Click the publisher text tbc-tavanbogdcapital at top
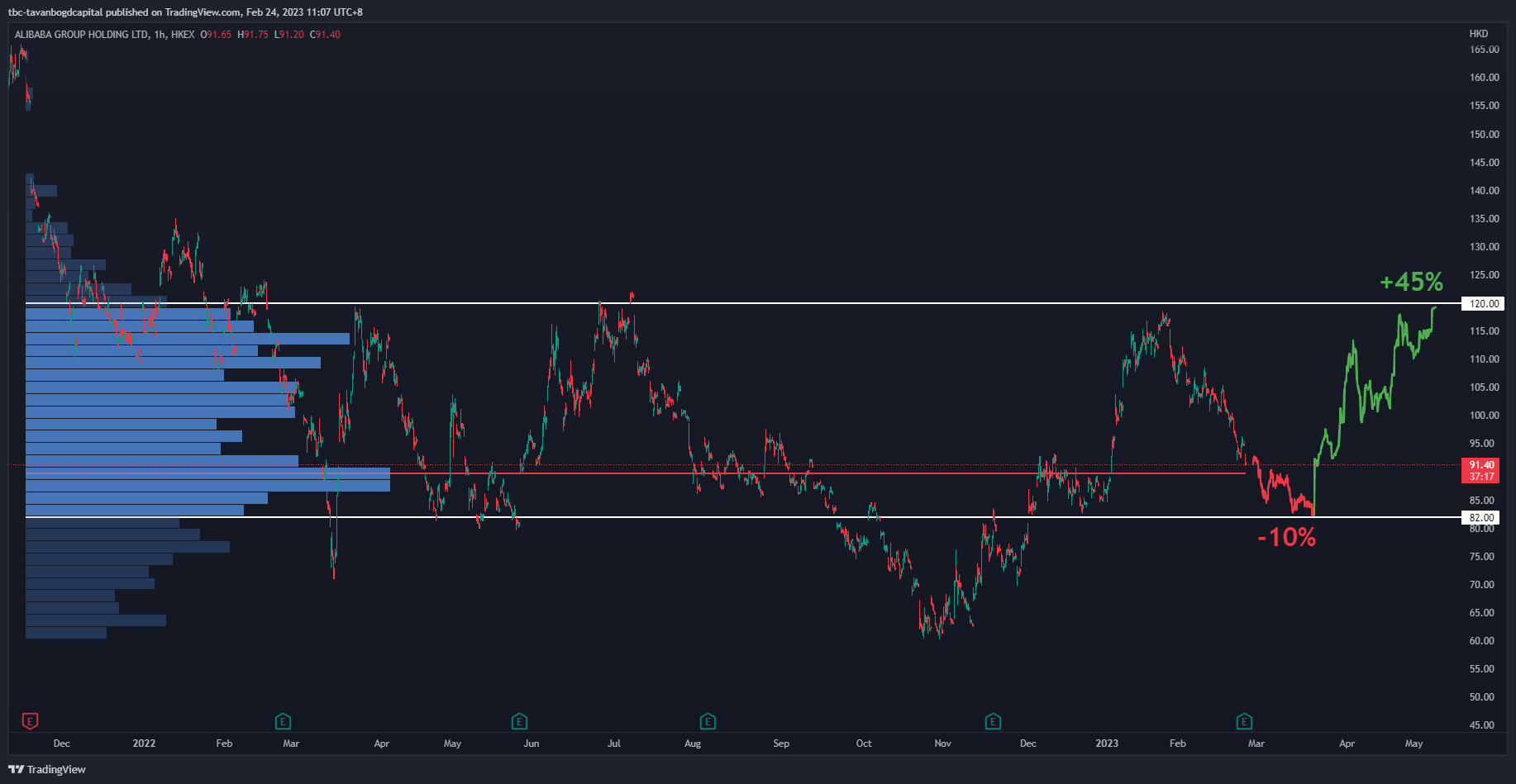Viewport: 1516px width, 784px height. tap(55, 12)
